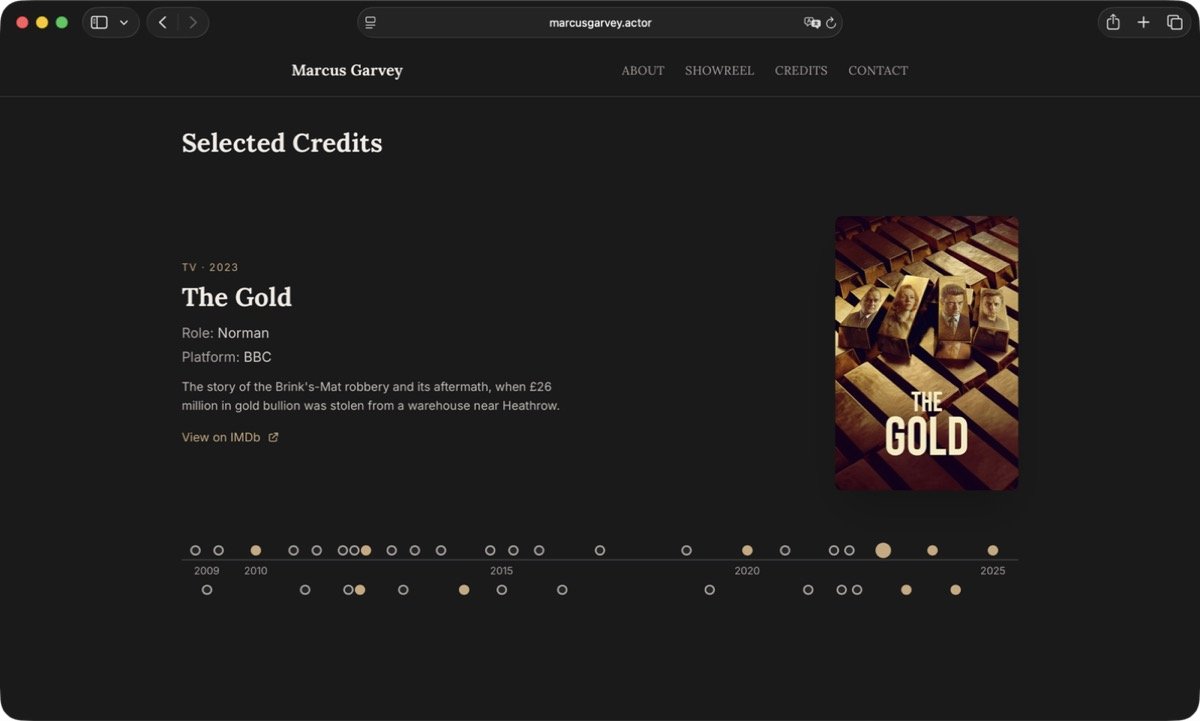This screenshot has height=721, width=1200.
Task: Expand the sidebar options chevron
Action: click(x=124, y=22)
